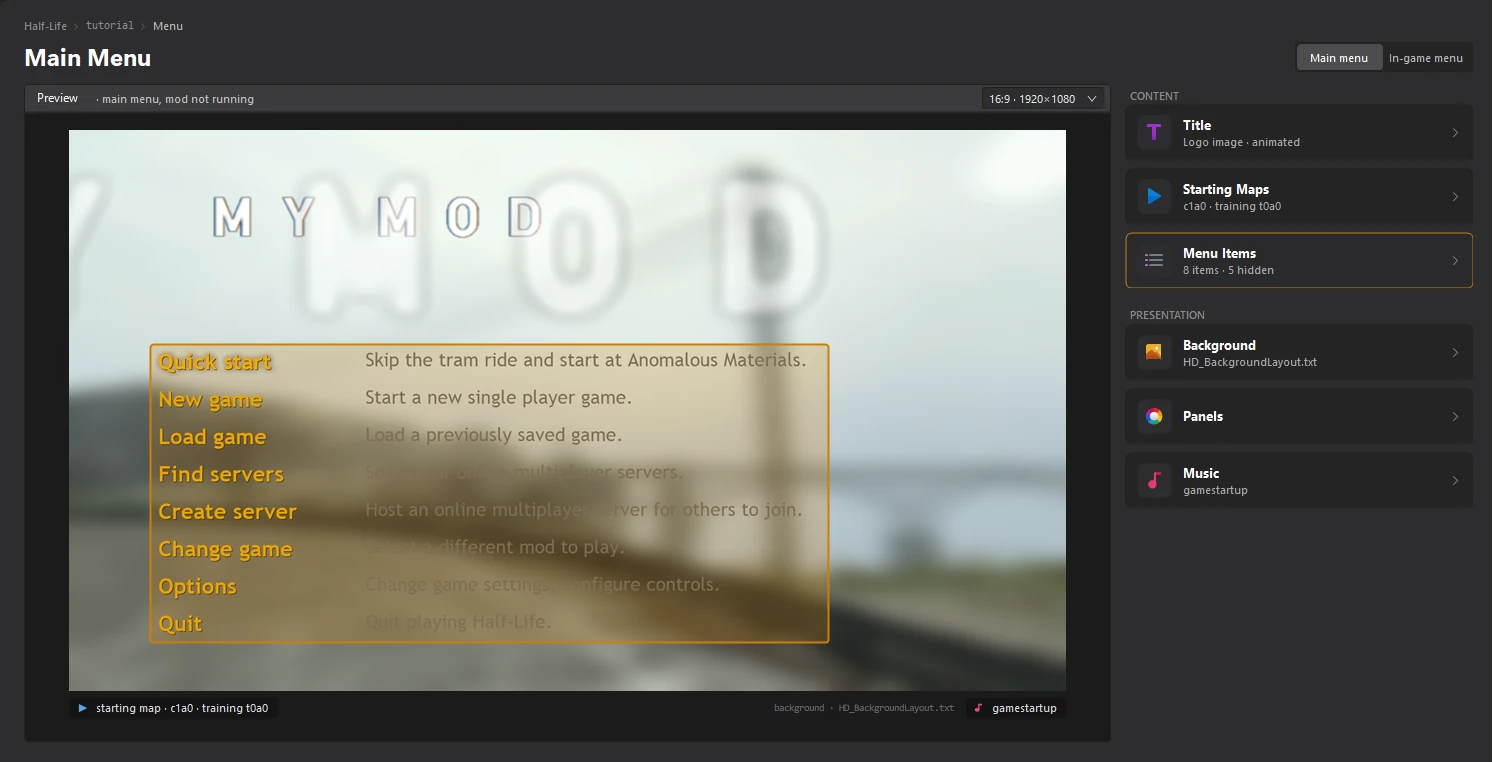Expand the Panels card chevron
1493x762 pixels.
click(1455, 416)
